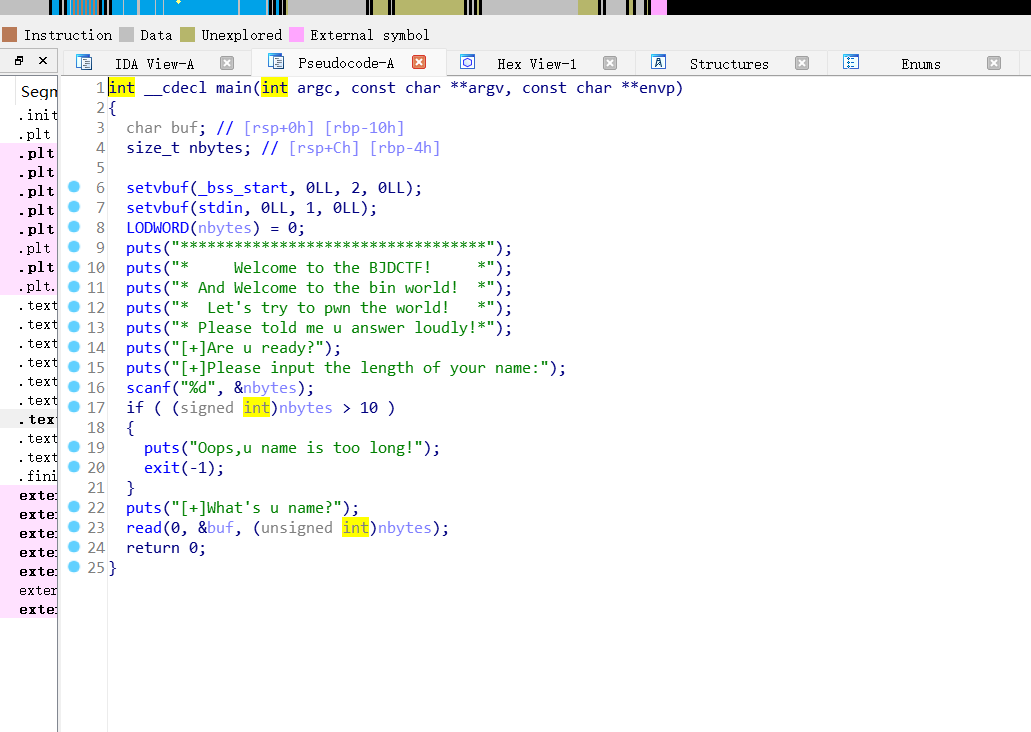Click line number 13 in gutter
The image size is (1031, 732).
click(96, 328)
